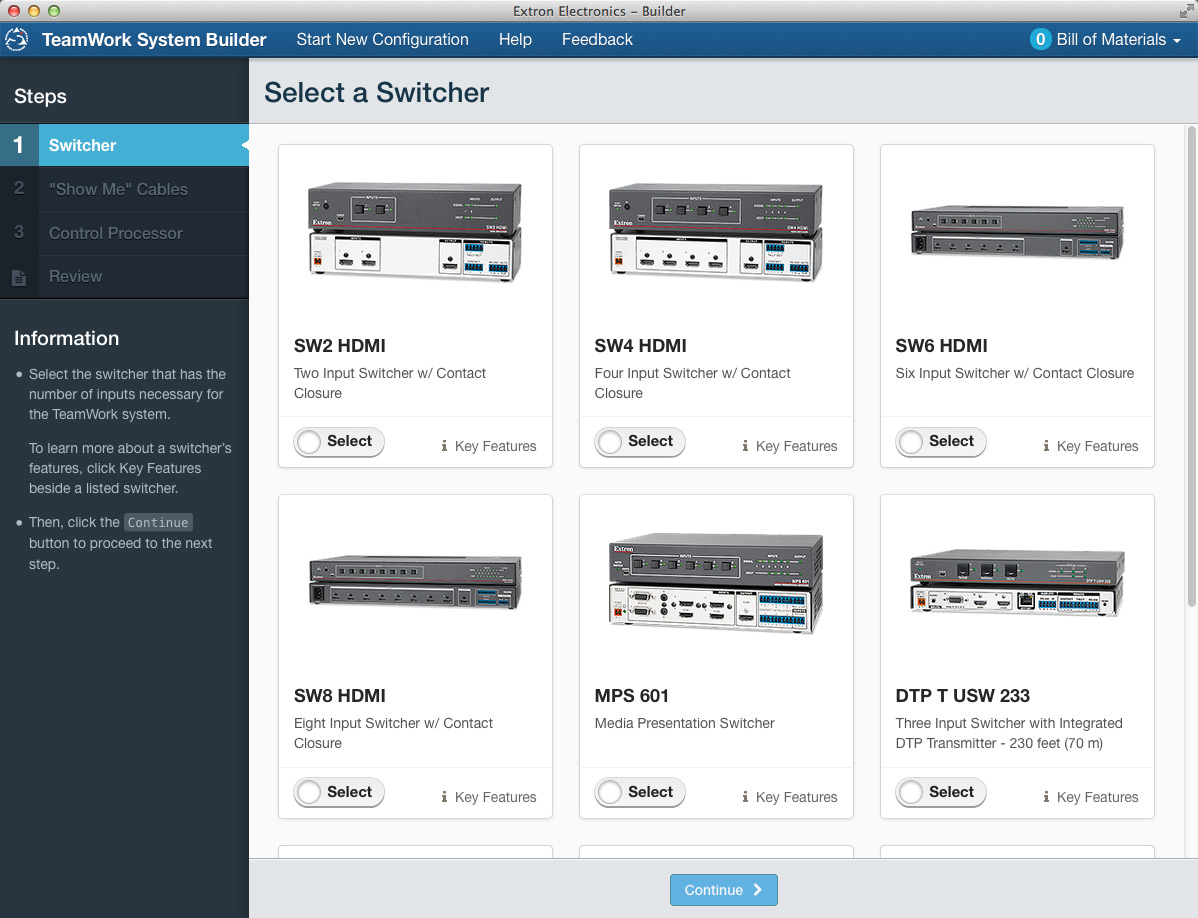This screenshot has width=1198, height=918.
Task: Open Key Features for MPS 601
Action: point(789,797)
